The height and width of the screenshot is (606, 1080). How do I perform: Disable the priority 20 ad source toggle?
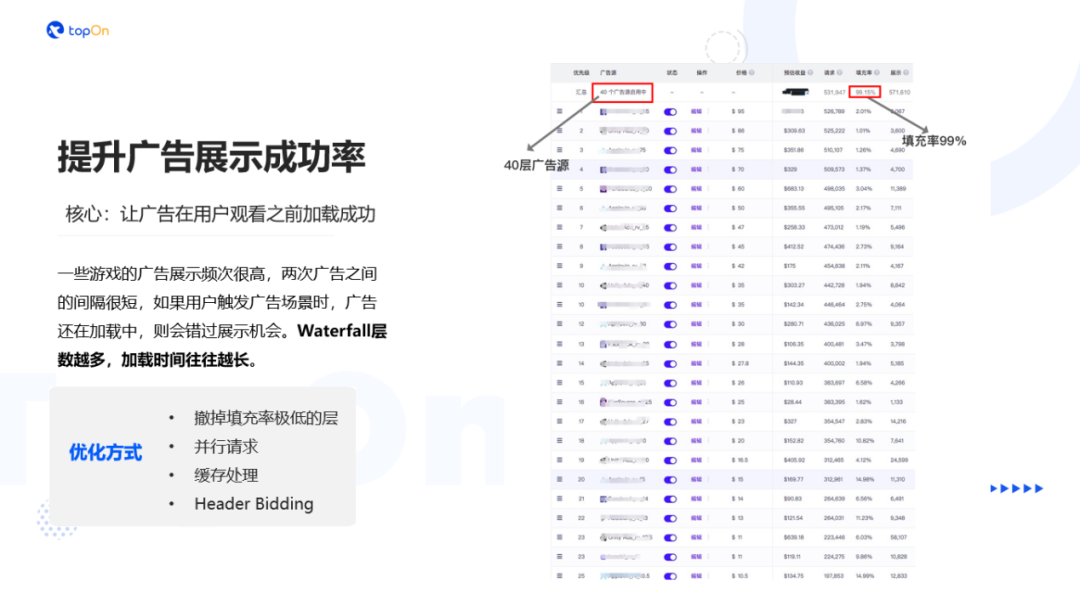coord(670,479)
